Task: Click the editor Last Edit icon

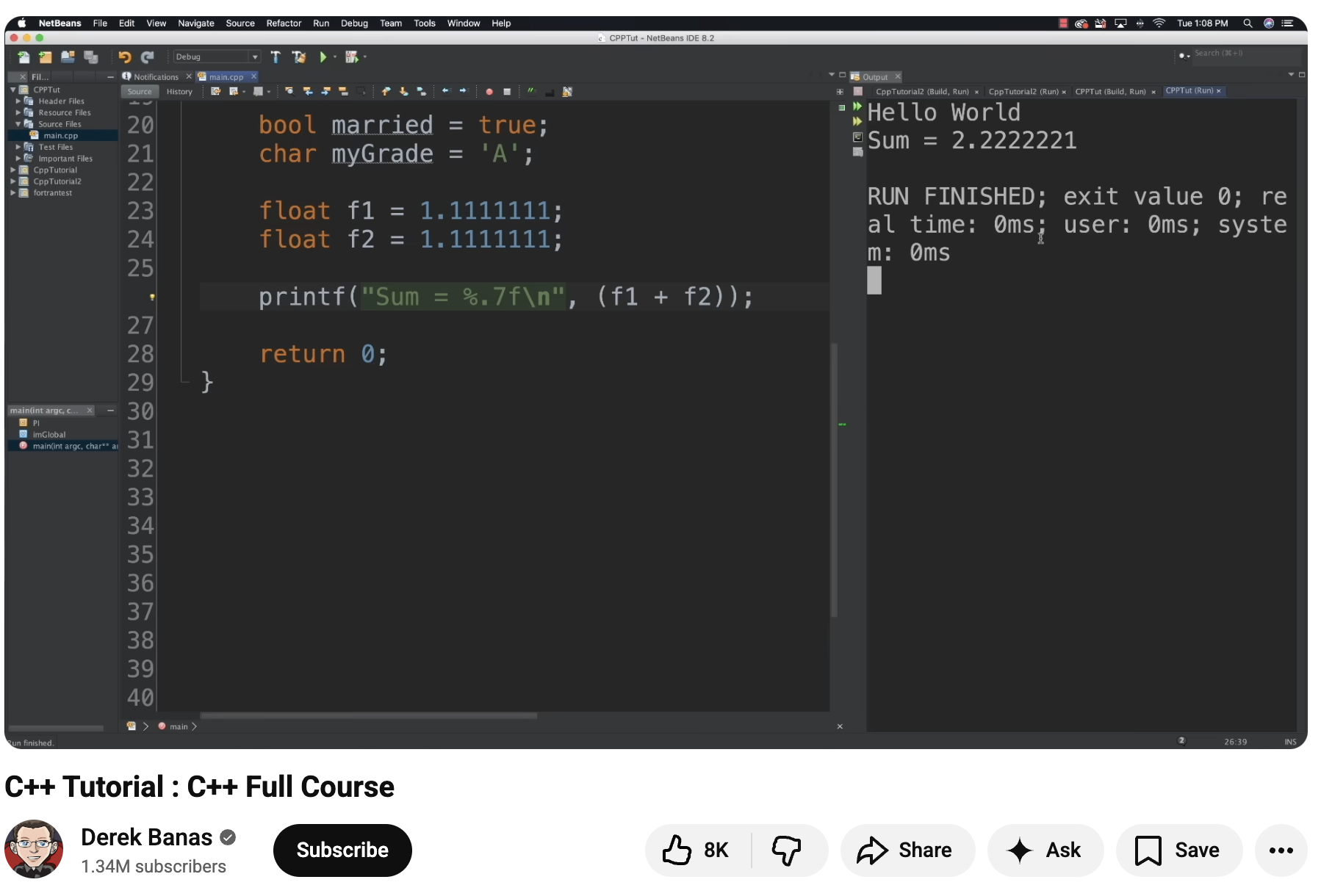Action: (216, 92)
